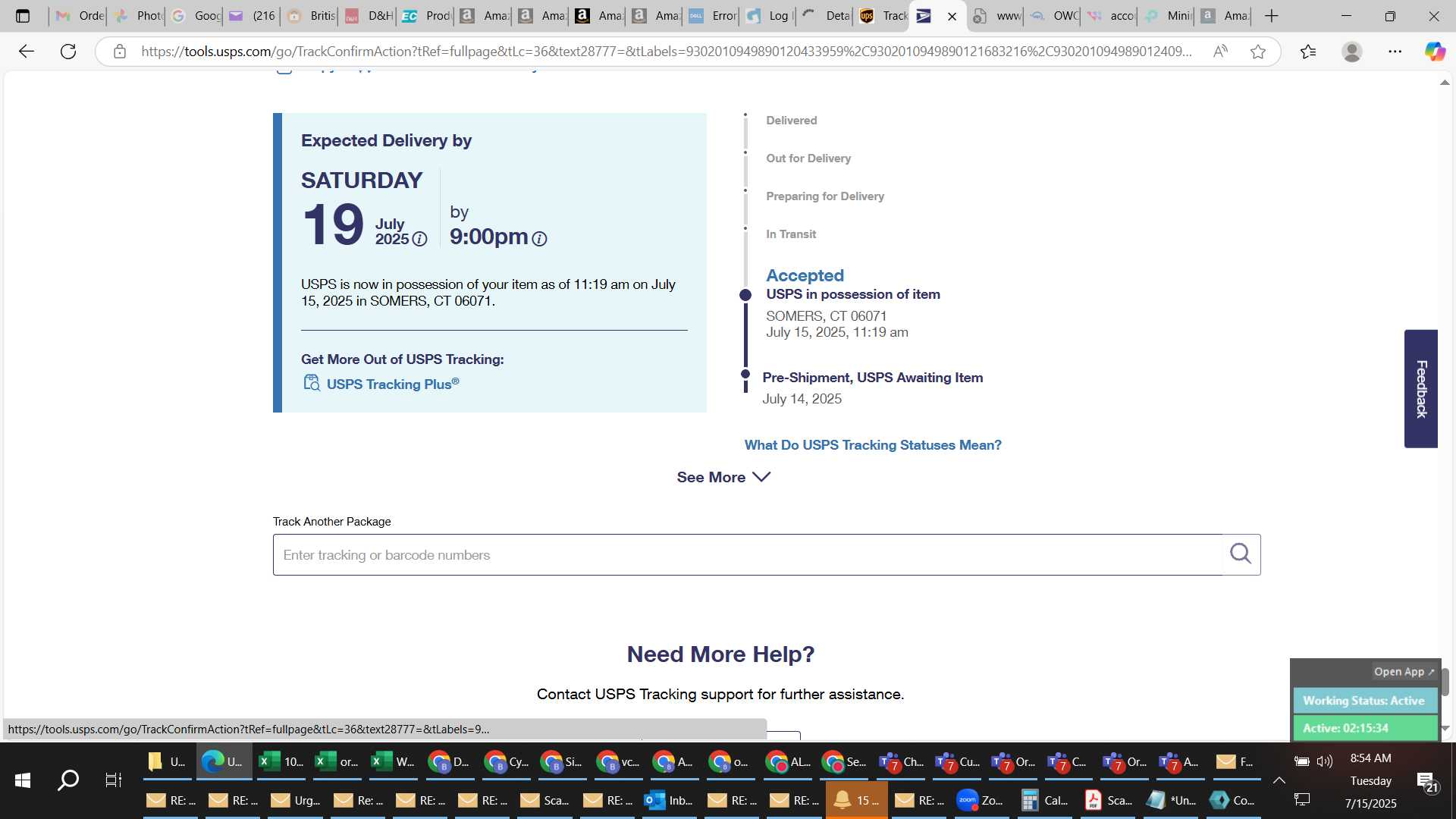Click the Active 02:15:34 timer
Image resolution: width=1456 pixels, height=819 pixels.
1364,728
